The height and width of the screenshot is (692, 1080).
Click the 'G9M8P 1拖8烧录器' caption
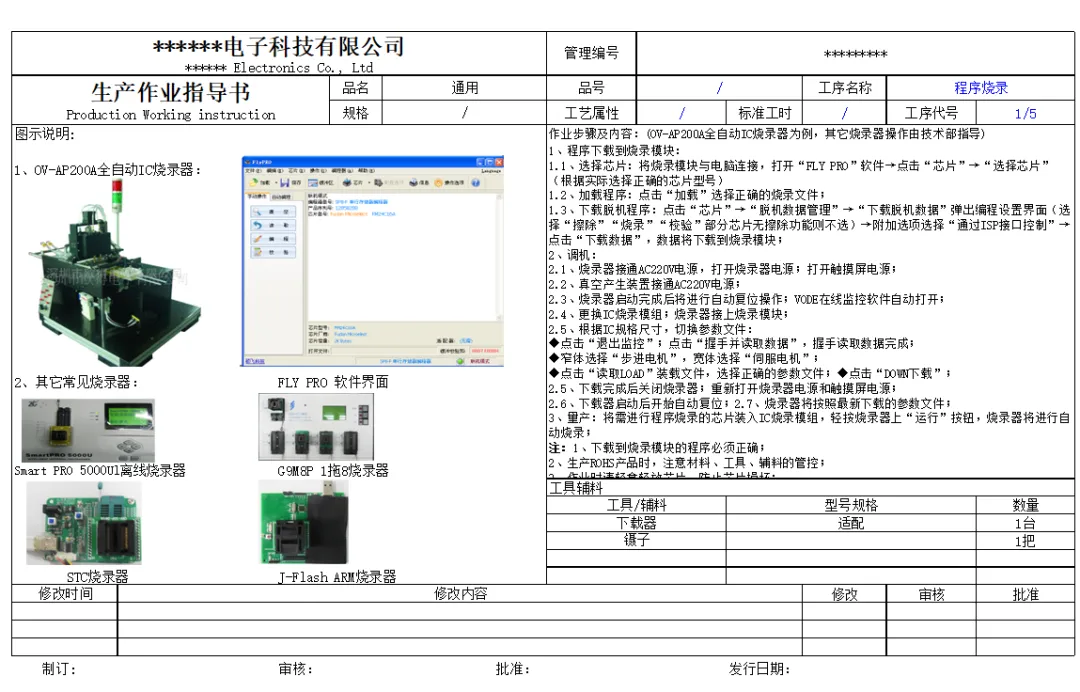[333, 471]
